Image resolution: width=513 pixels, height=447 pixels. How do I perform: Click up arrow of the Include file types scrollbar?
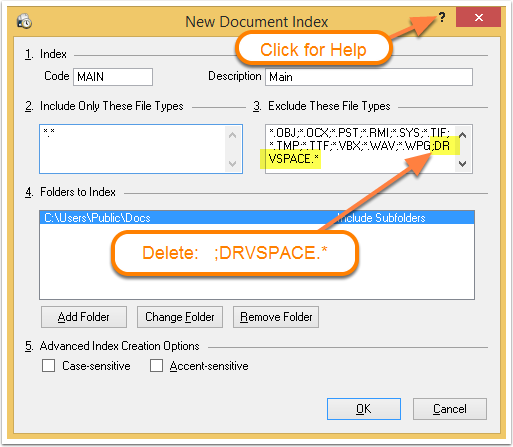click(233, 135)
